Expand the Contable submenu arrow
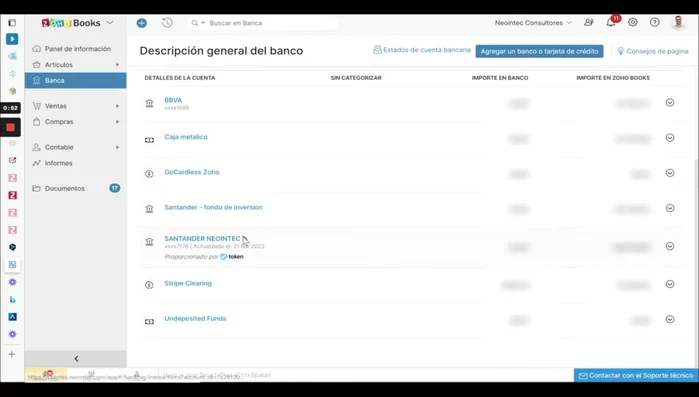This screenshot has height=397, width=699. click(118, 147)
